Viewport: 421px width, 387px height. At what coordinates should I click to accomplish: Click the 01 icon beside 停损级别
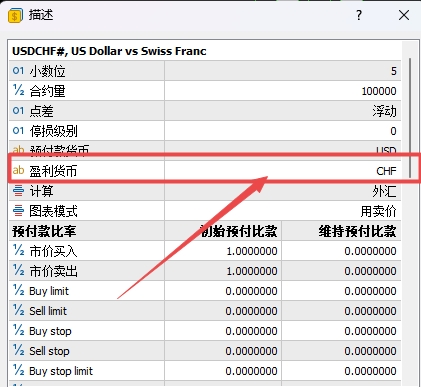tap(18, 131)
